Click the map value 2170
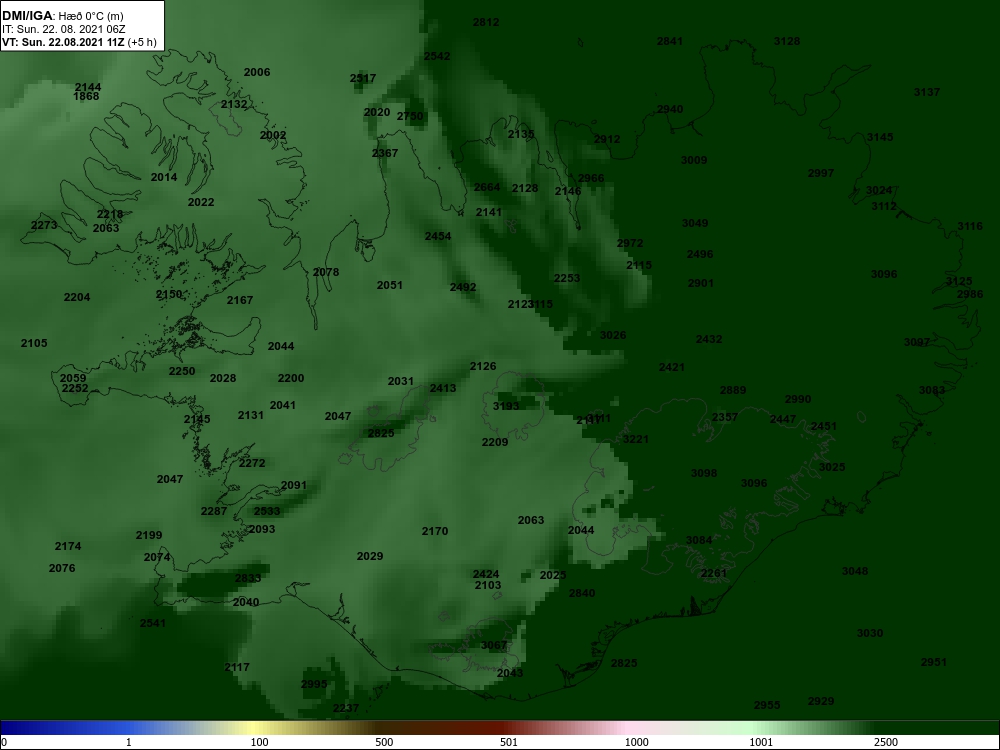 [435, 531]
